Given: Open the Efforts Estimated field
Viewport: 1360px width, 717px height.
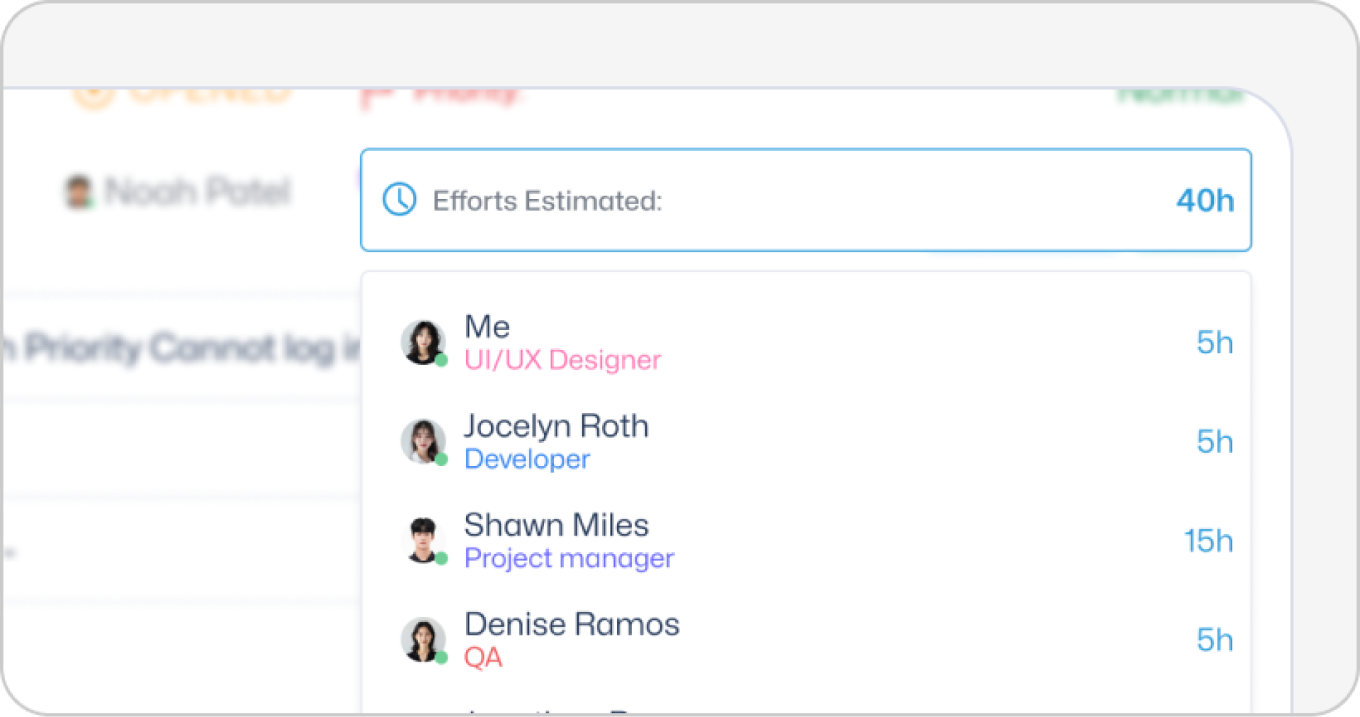Looking at the screenshot, I should [x=806, y=200].
